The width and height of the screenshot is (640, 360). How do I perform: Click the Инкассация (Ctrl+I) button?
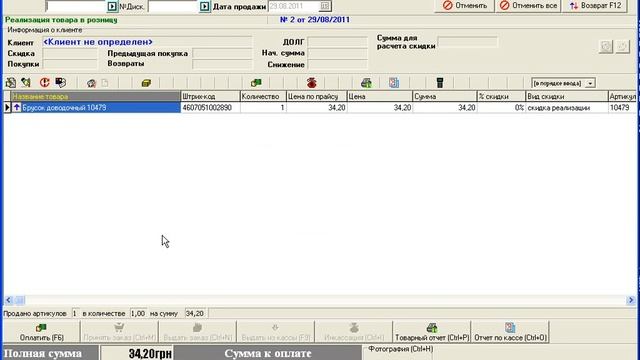tap(354, 332)
